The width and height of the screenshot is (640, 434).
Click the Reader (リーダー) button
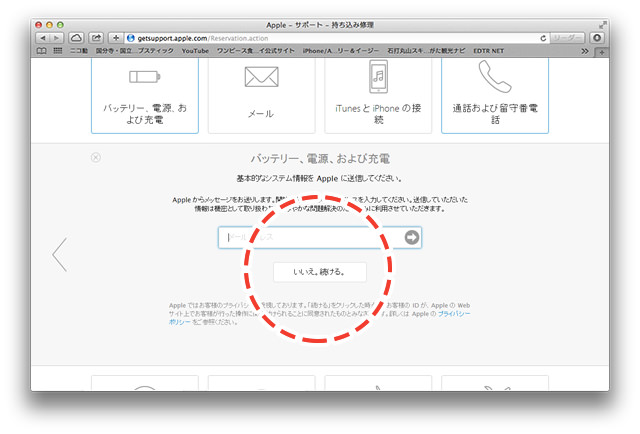click(x=567, y=38)
